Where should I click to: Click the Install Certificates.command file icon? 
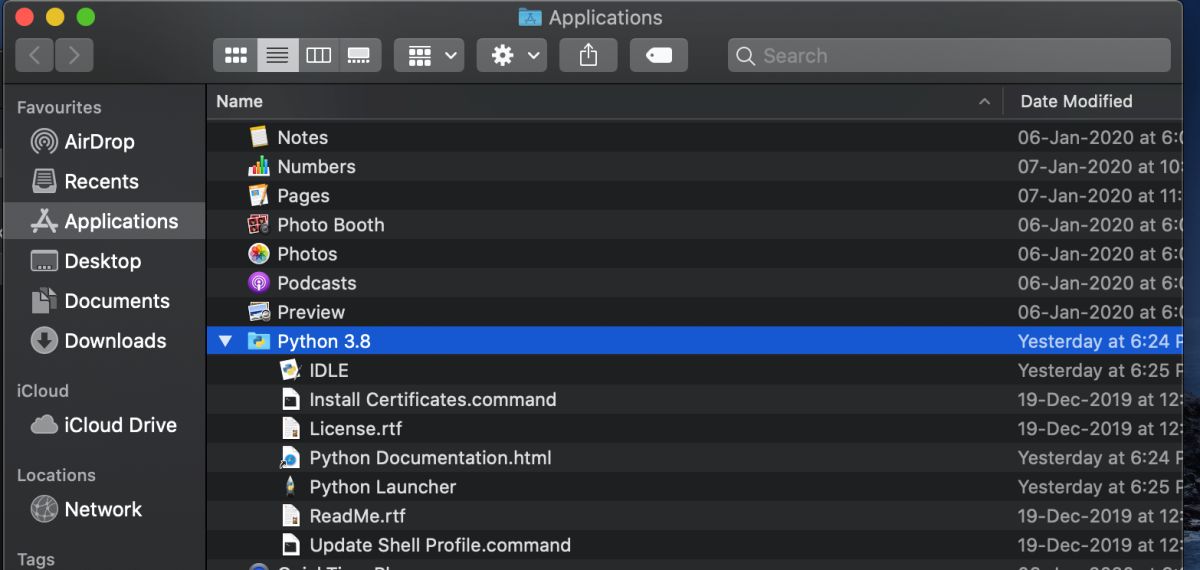coord(290,399)
